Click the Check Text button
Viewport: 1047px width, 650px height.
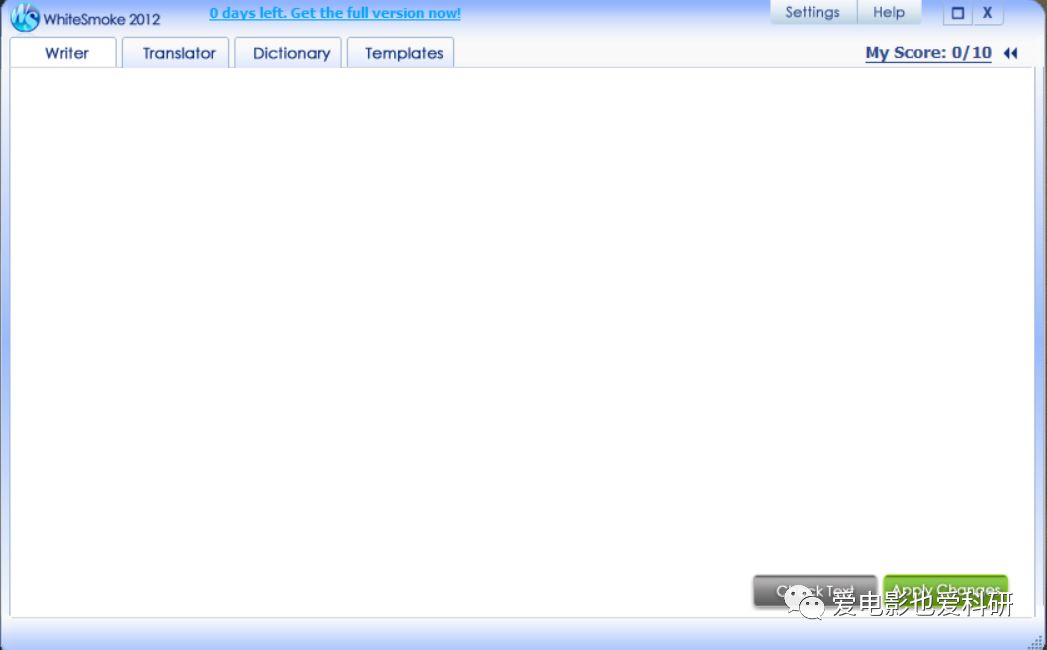pyautogui.click(x=815, y=591)
